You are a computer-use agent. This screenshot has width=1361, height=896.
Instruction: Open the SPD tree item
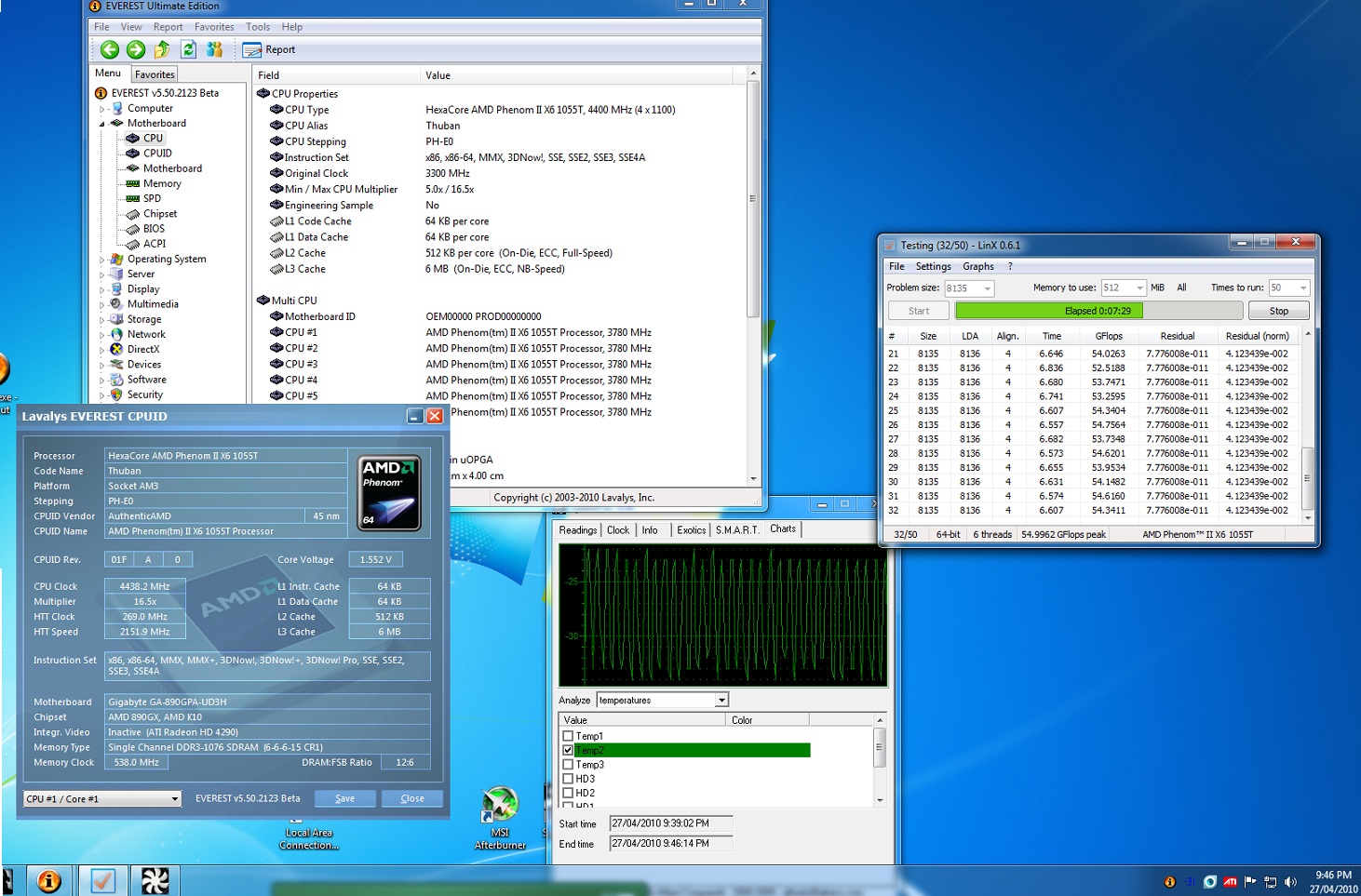pyautogui.click(x=152, y=198)
